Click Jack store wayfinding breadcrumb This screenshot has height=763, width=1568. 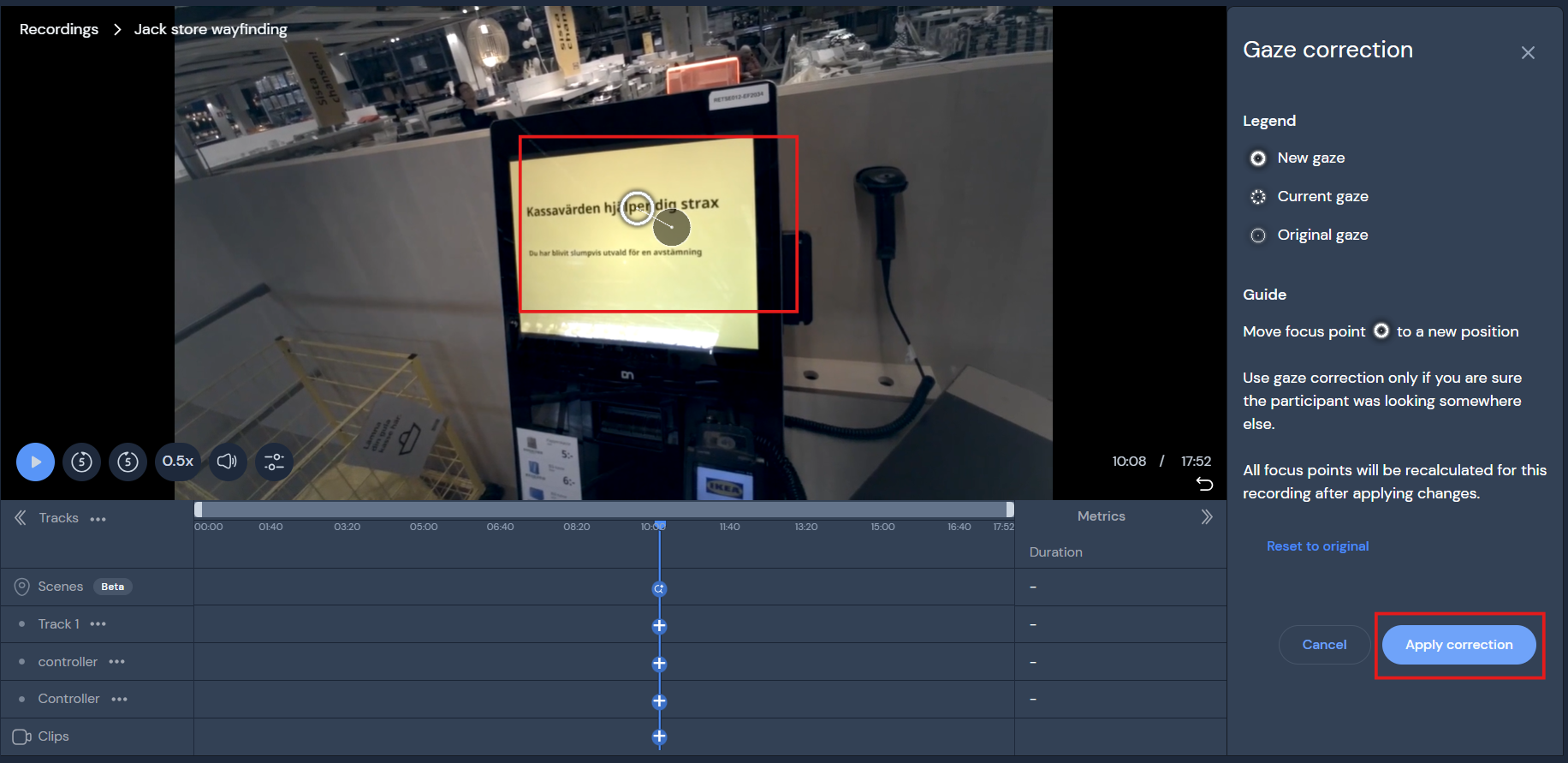click(211, 29)
